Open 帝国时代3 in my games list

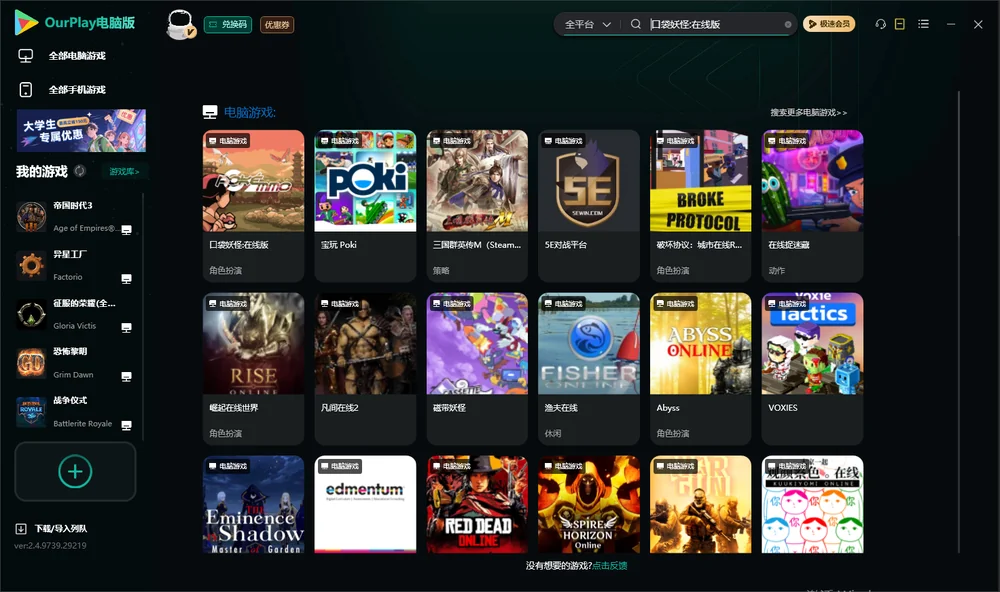75,217
